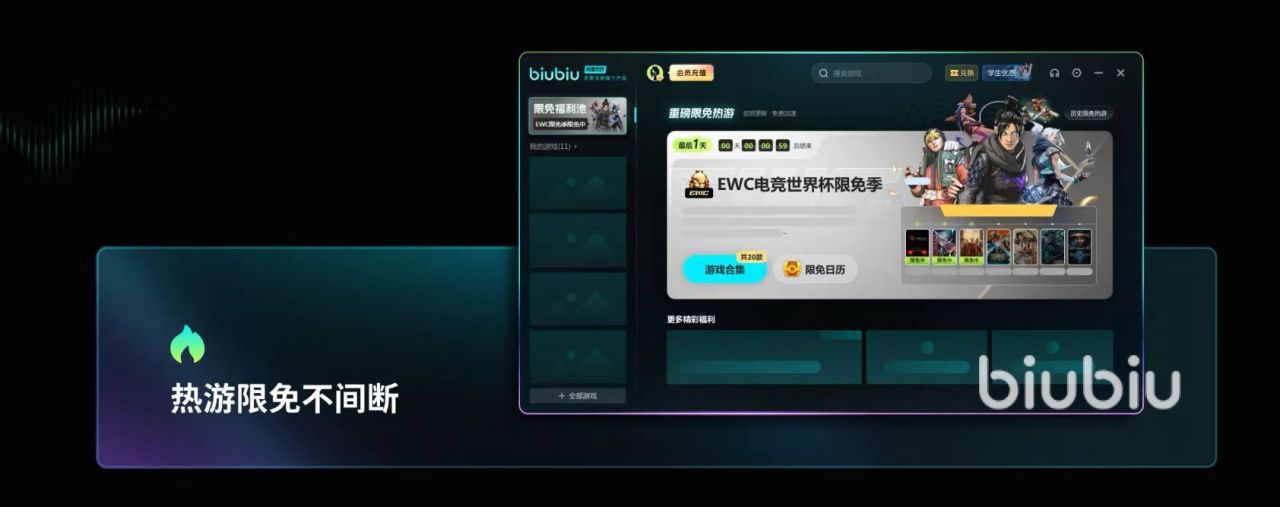Image resolution: width=1280 pixels, height=507 pixels.
Task: Click the 搜索游戏 search field
Action: (871, 73)
